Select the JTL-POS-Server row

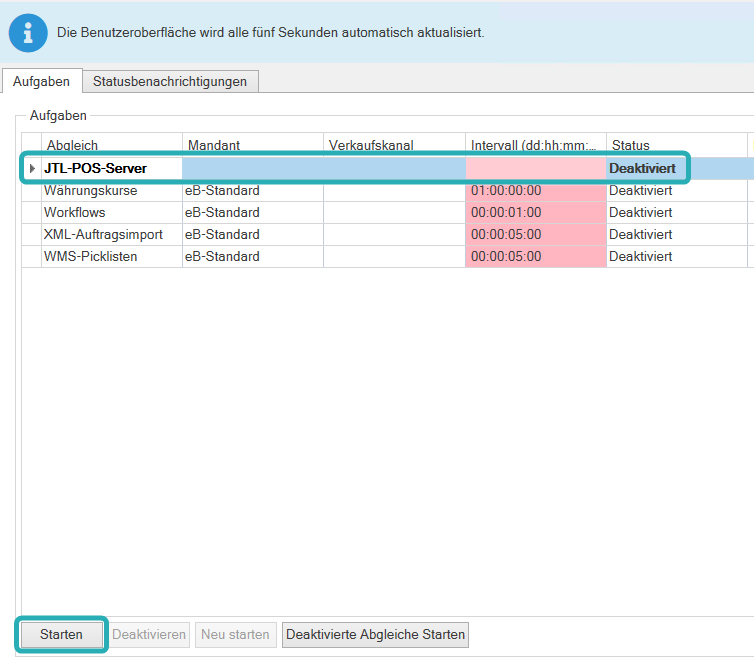click(x=388, y=168)
